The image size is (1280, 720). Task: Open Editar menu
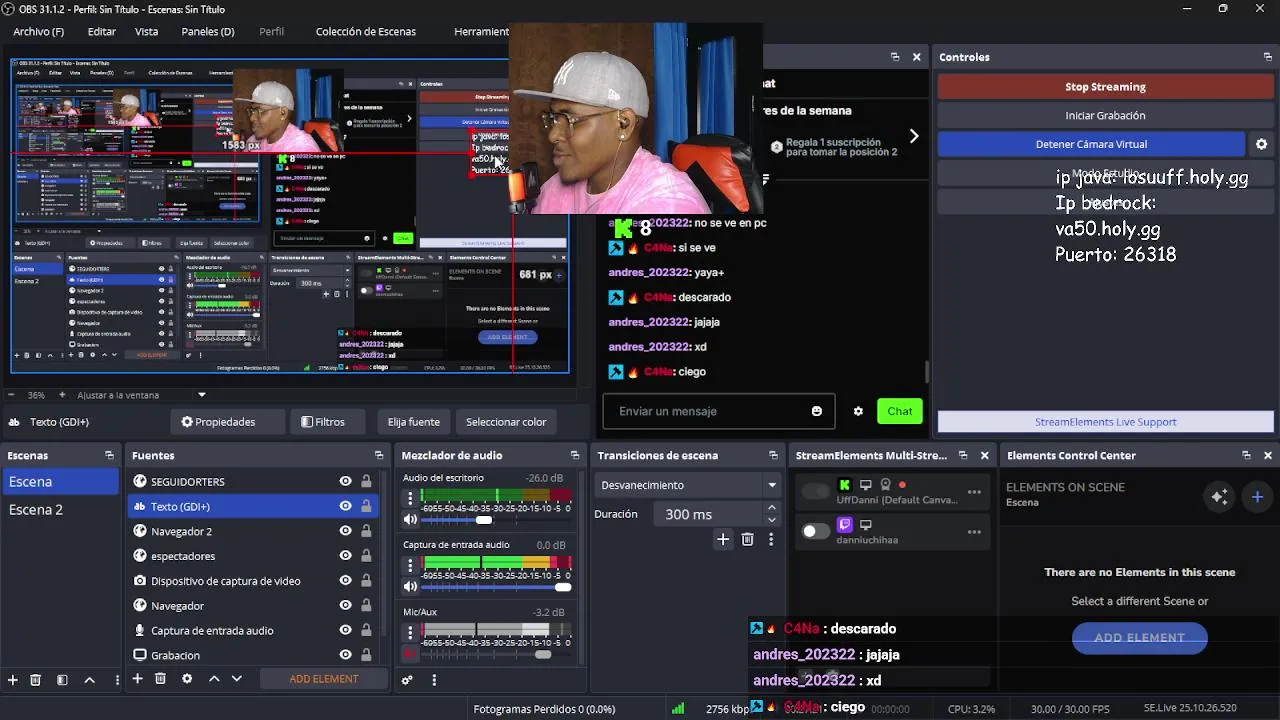click(101, 31)
